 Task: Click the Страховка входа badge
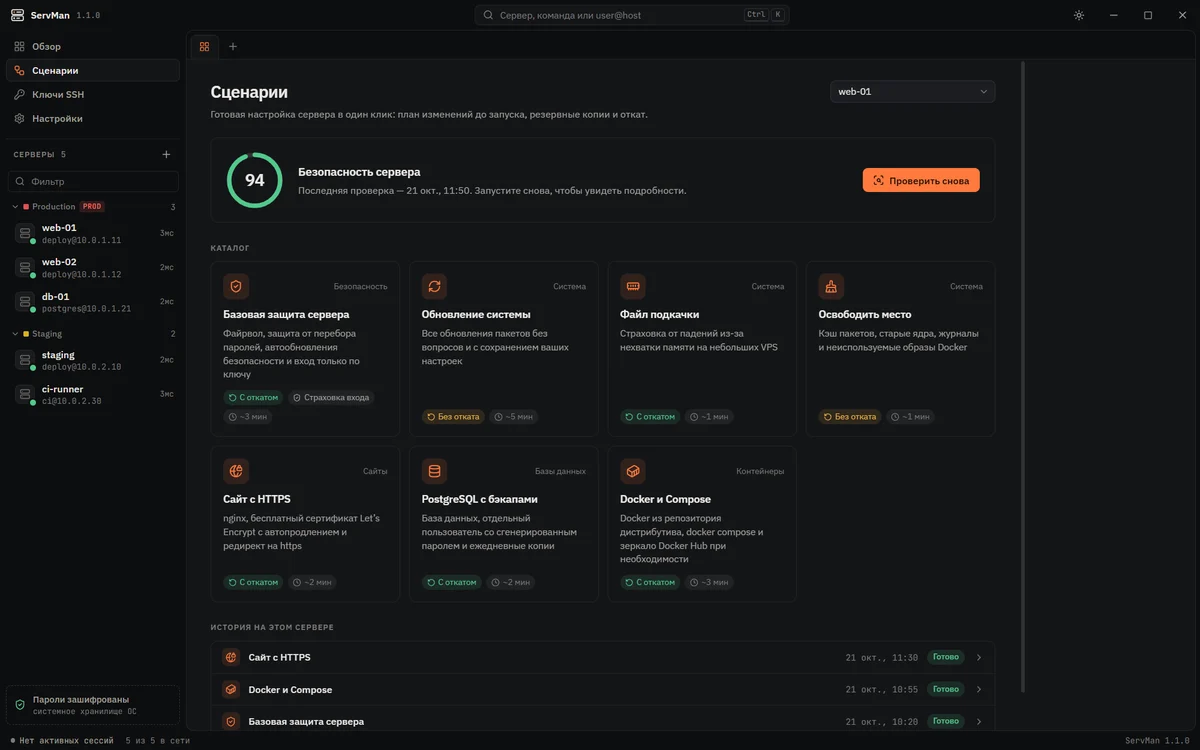tap(331, 397)
